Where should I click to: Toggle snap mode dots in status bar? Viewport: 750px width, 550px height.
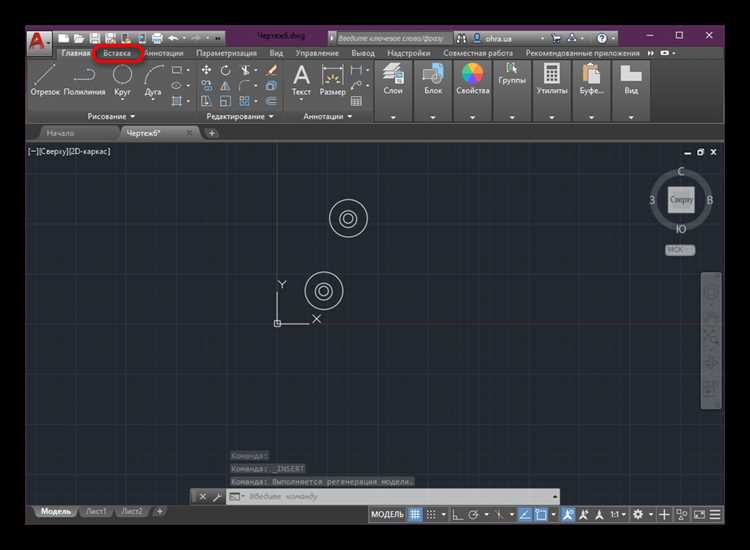[x=431, y=514]
